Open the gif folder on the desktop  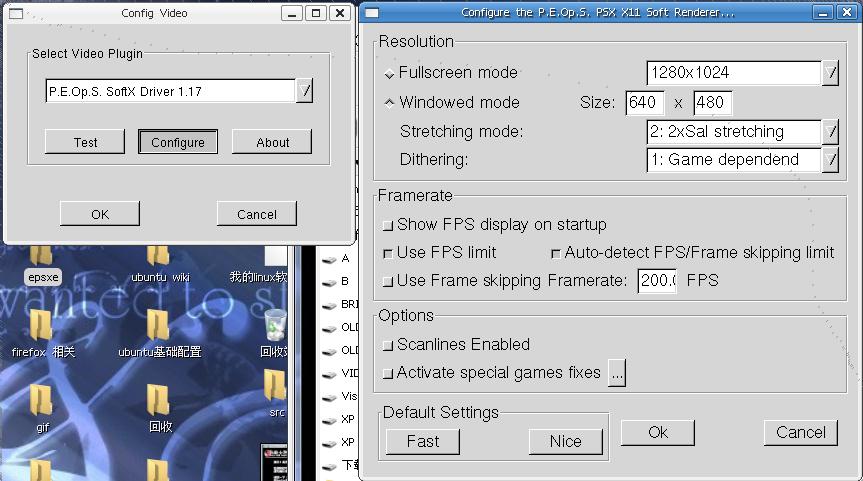pos(42,408)
